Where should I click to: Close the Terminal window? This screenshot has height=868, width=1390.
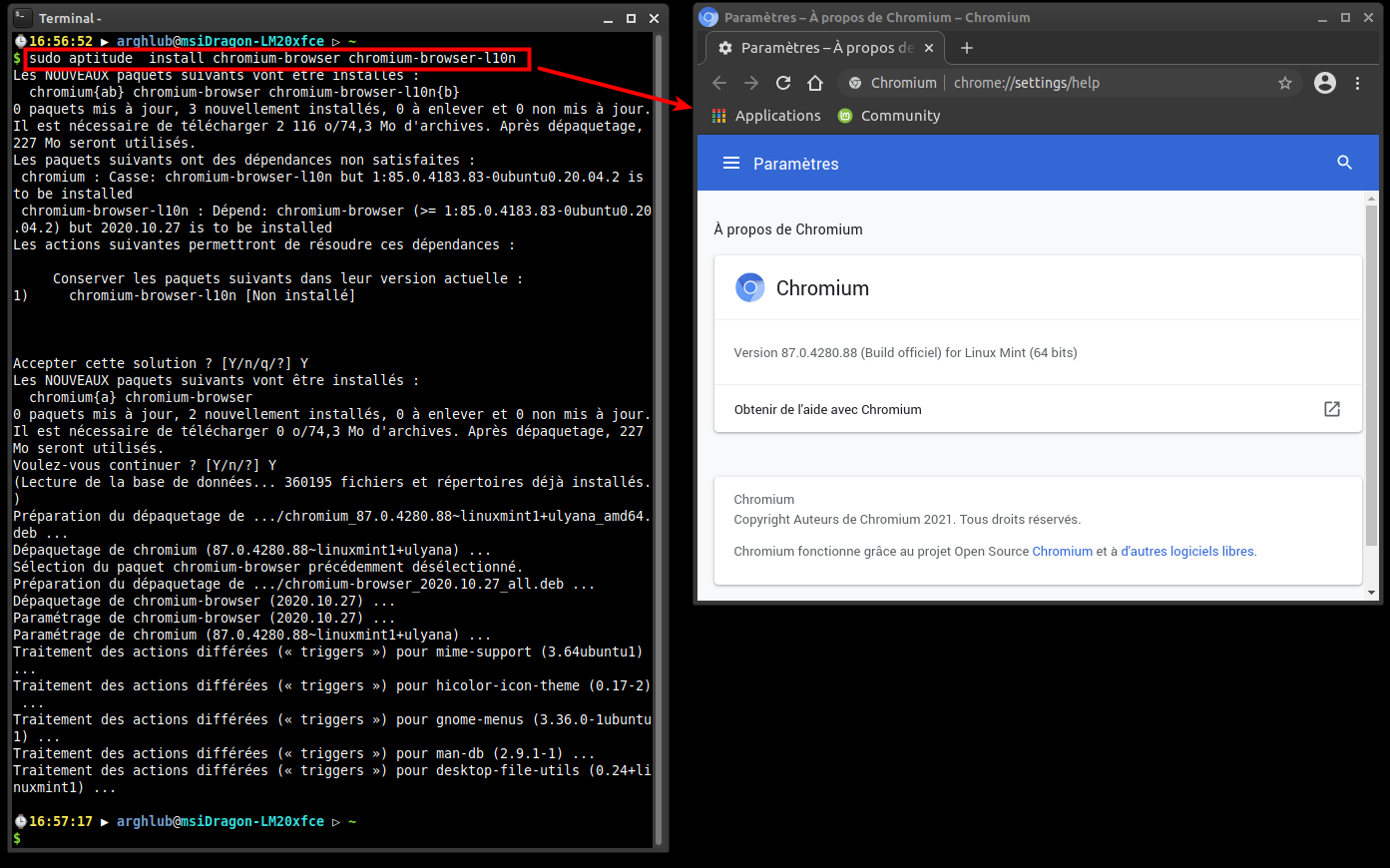tap(654, 18)
